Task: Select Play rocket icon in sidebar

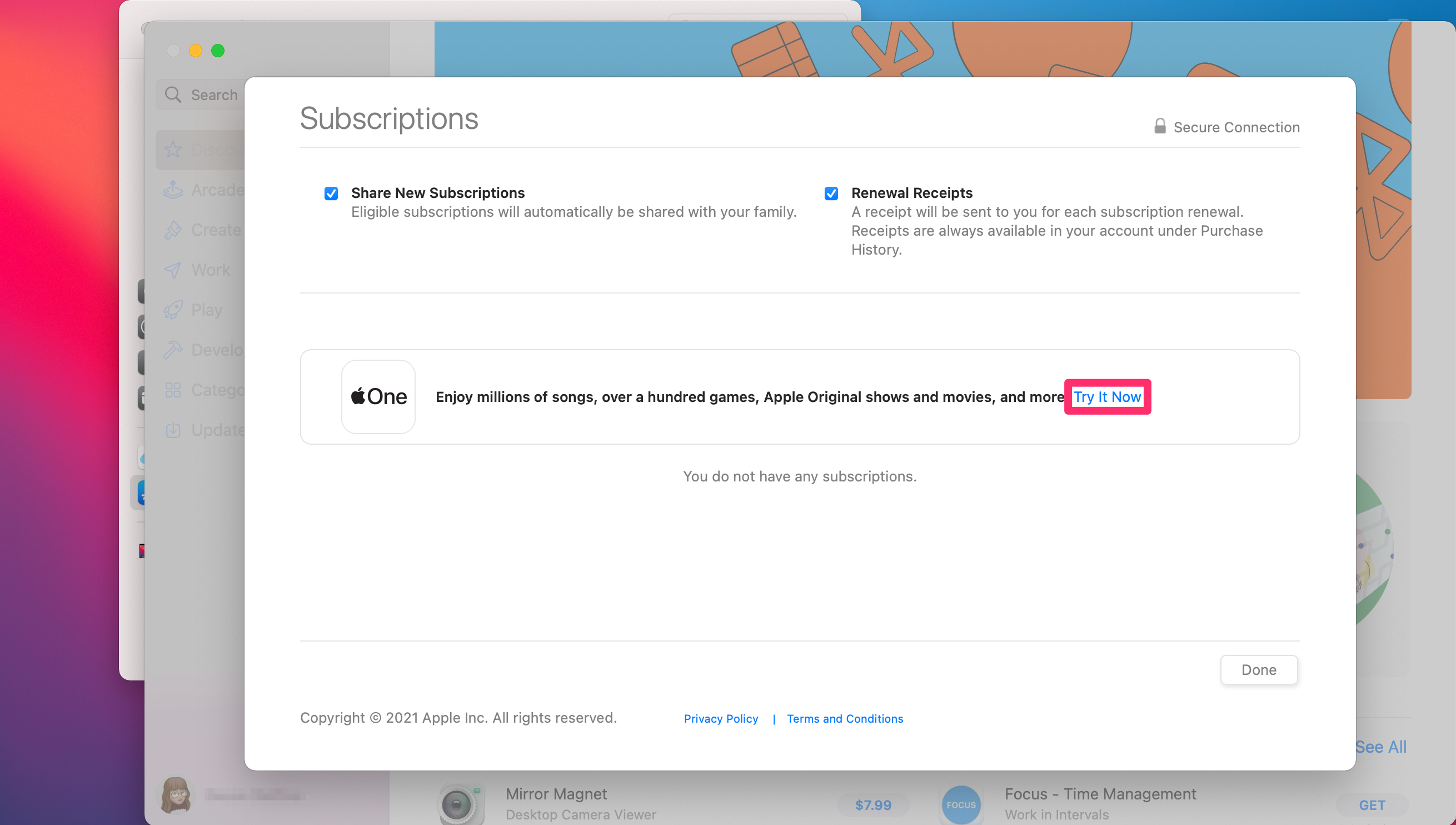Action: click(173, 310)
